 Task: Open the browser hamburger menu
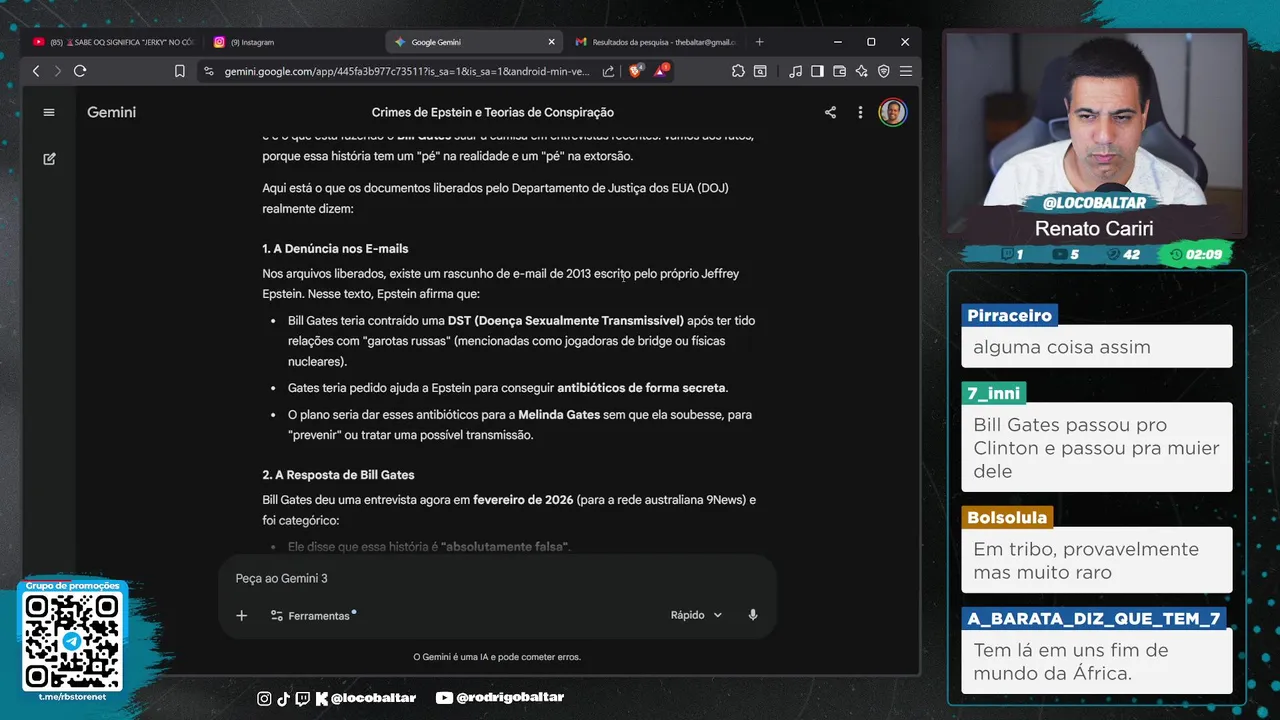905,71
